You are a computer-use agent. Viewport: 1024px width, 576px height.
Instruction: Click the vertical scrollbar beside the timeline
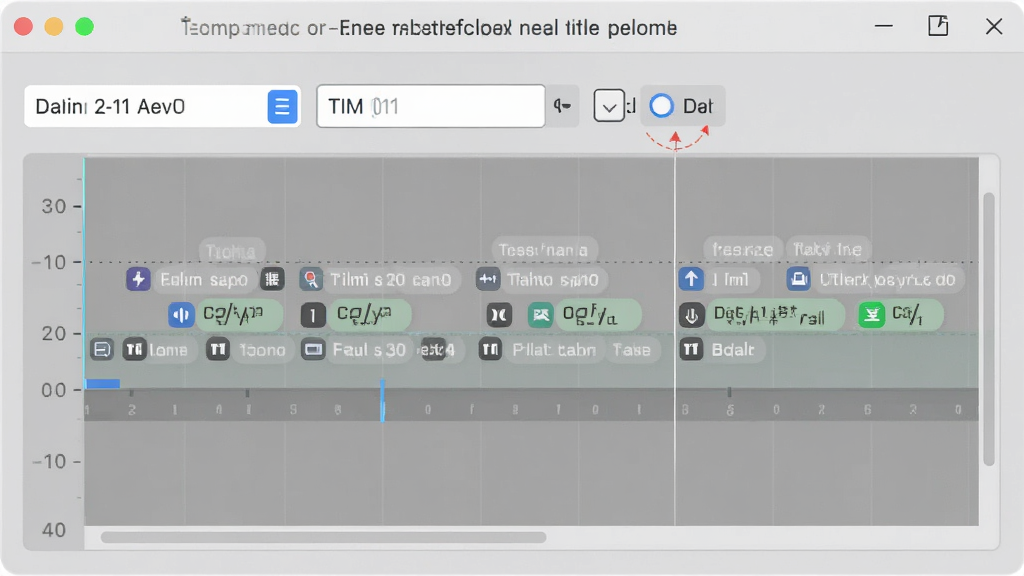pyautogui.click(x=989, y=329)
